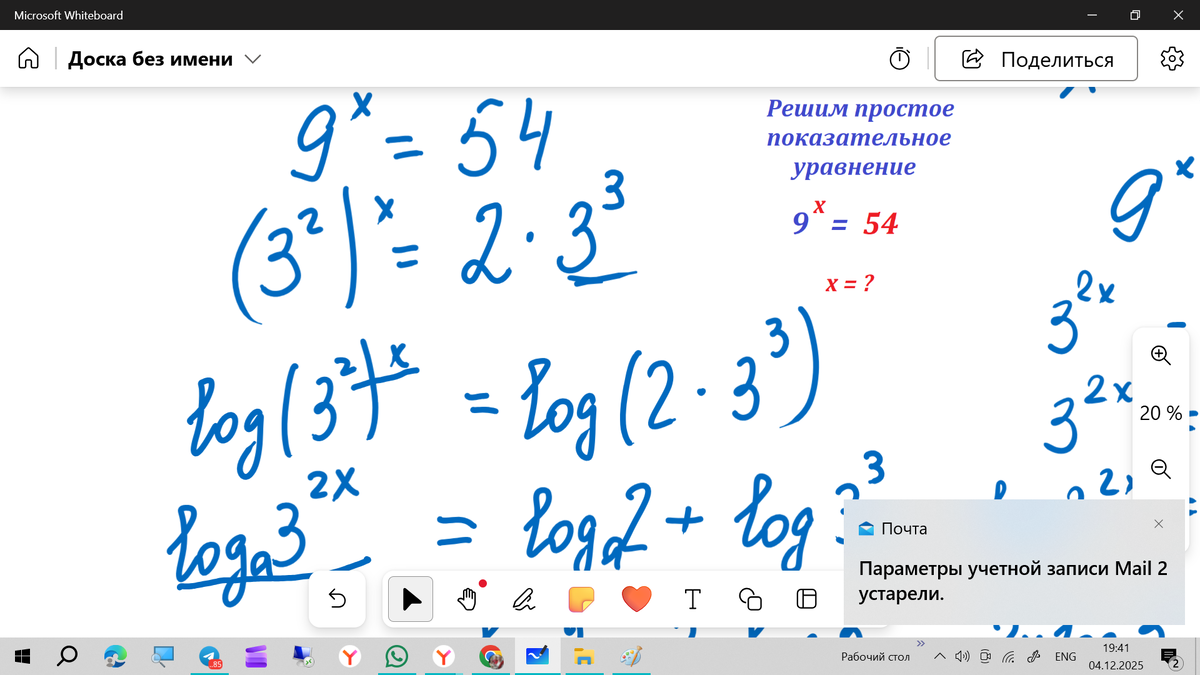1200x675 pixels.
Task: Go to the Whiteboard home screen
Action: pos(28,59)
